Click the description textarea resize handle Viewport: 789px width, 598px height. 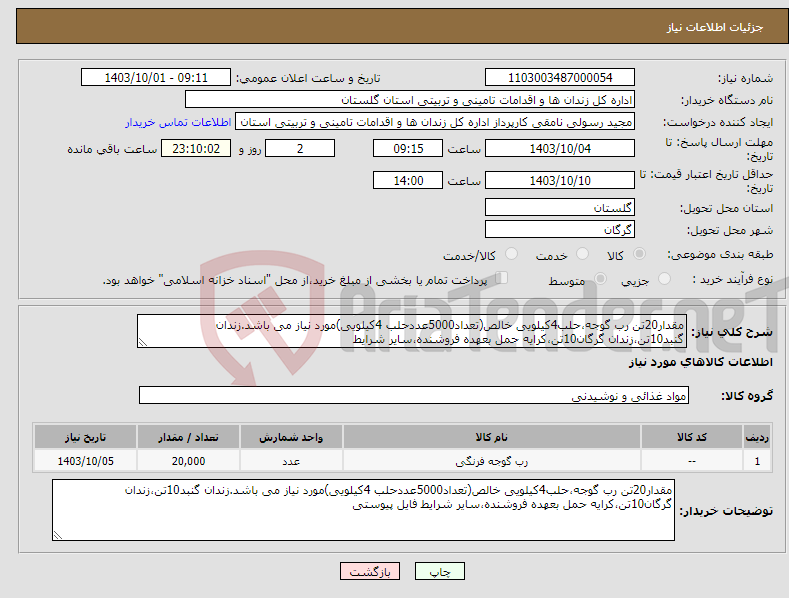pos(143,342)
